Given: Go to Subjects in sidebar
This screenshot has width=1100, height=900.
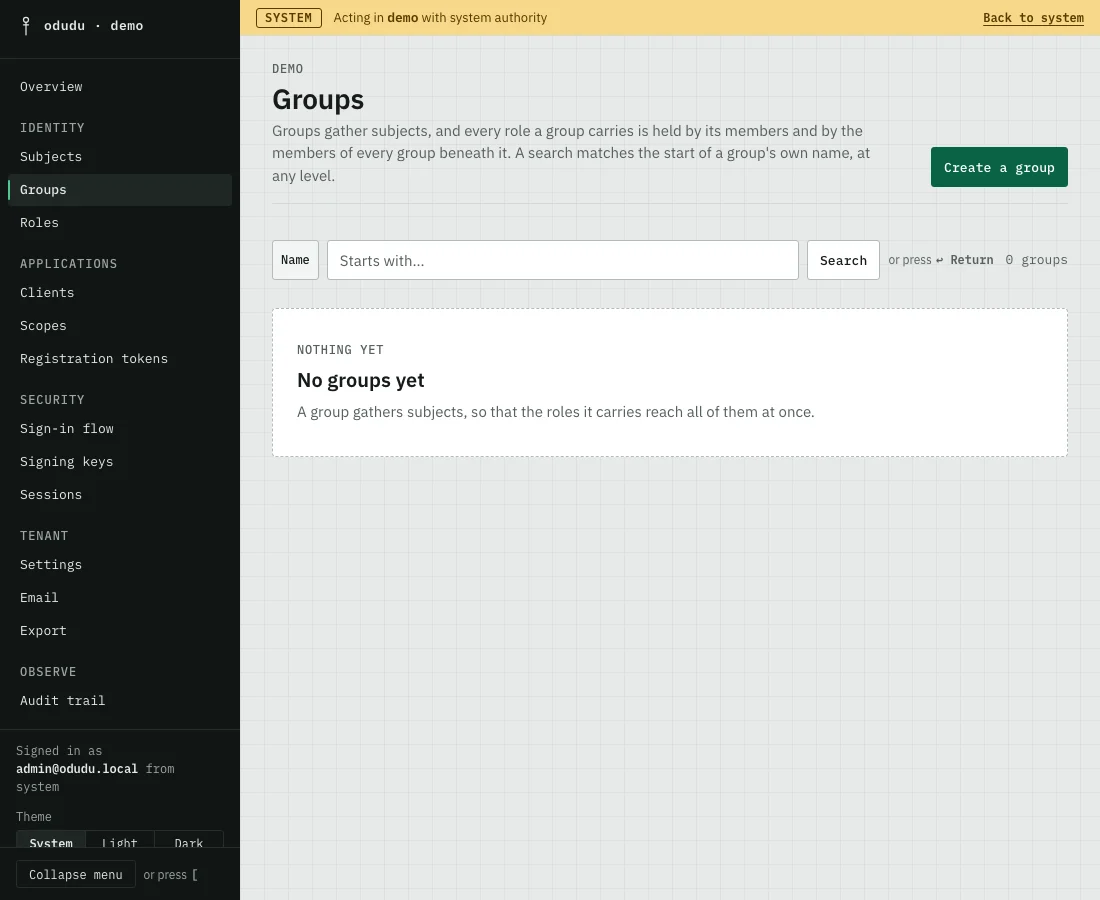Looking at the screenshot, I should (120, 157).
